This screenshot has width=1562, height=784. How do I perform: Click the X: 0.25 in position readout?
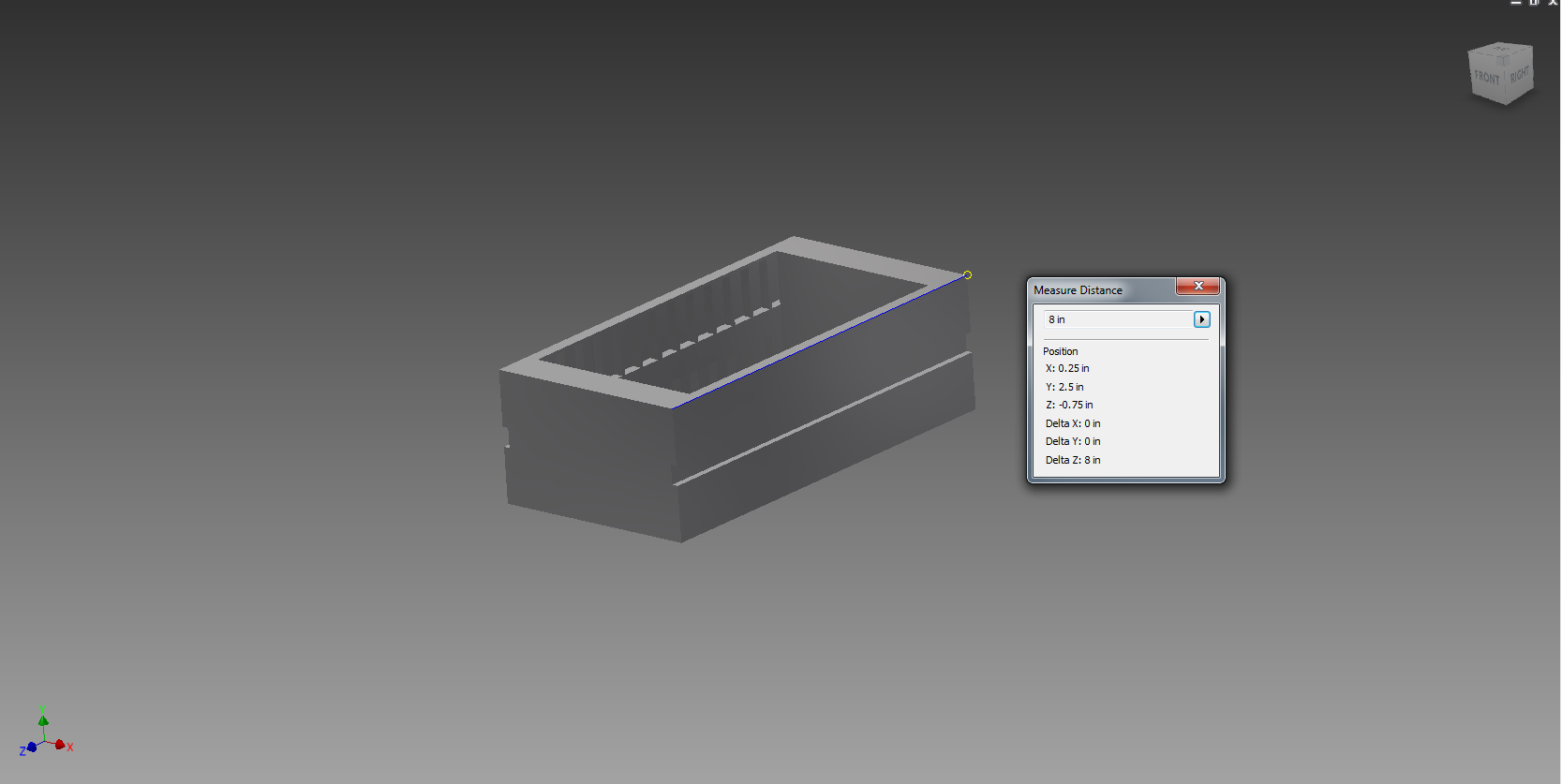click(1067, 368)
